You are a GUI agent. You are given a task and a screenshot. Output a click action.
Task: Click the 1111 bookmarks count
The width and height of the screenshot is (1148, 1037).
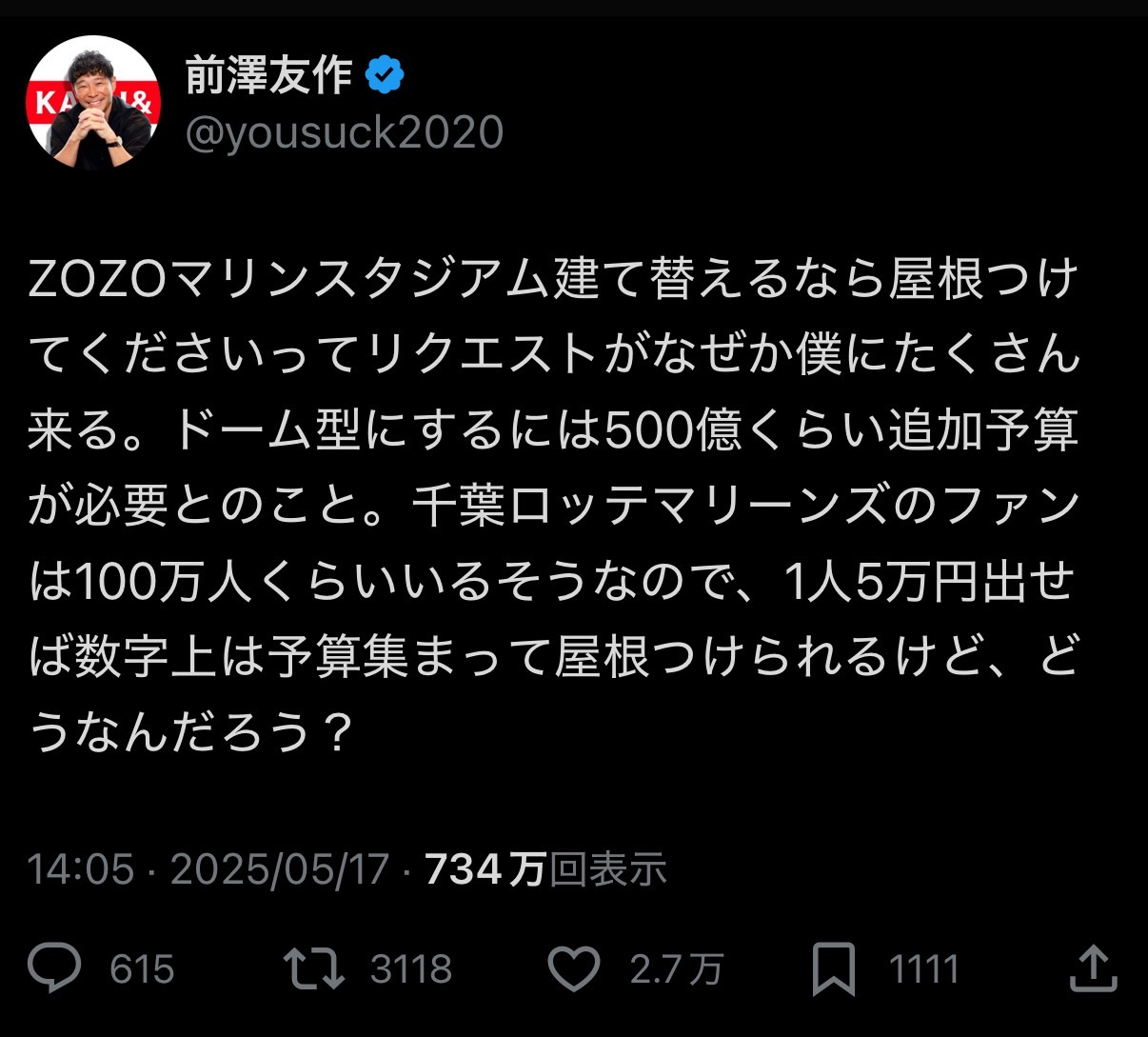coord(923,969)
